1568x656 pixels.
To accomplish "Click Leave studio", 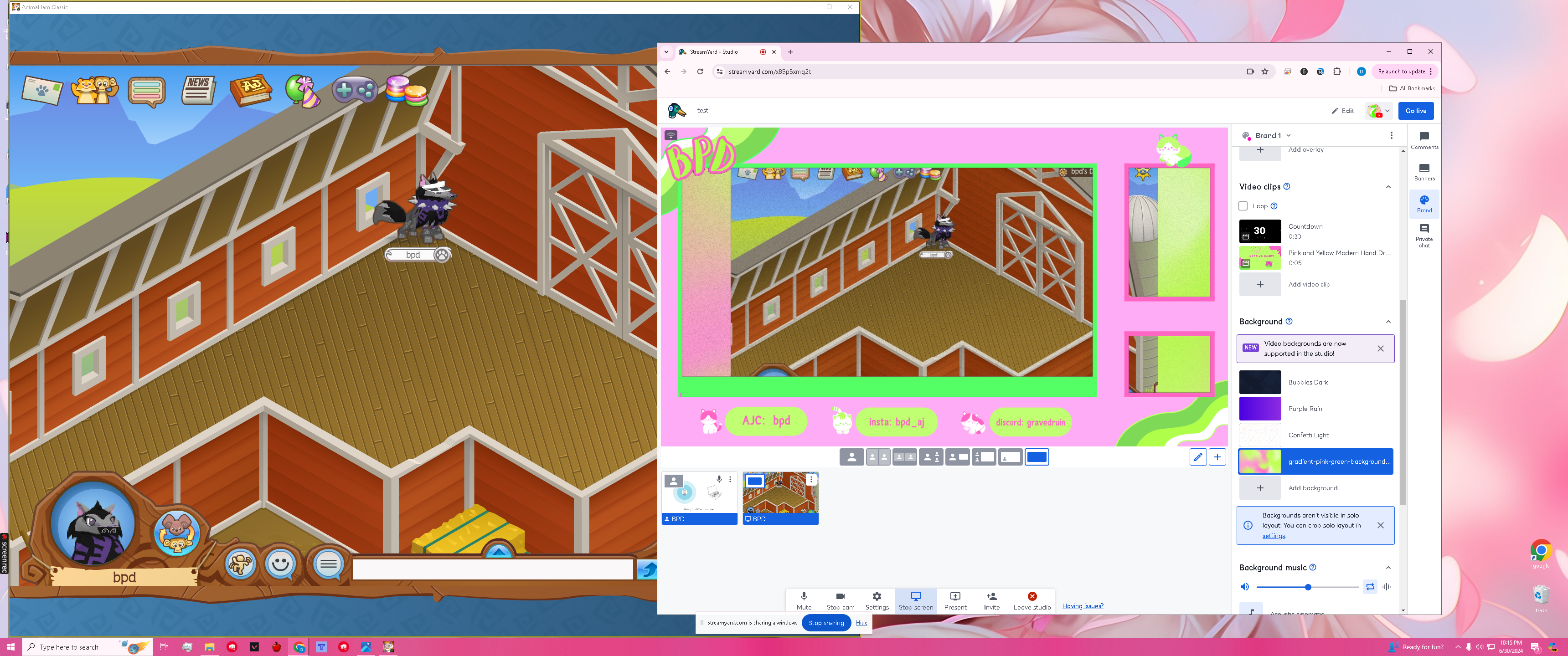I will tap(1032, 600).
